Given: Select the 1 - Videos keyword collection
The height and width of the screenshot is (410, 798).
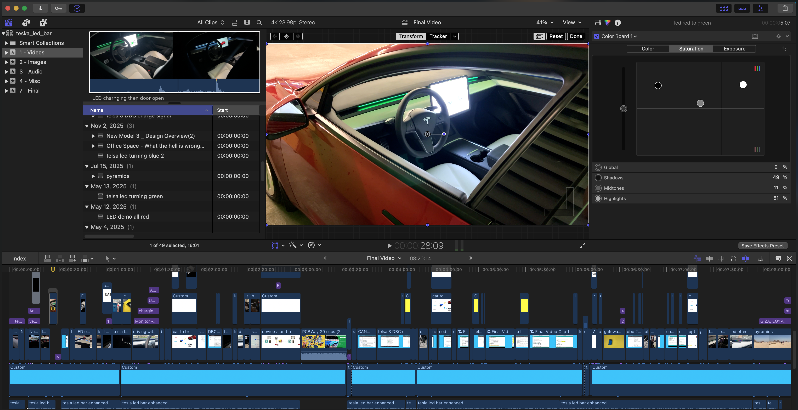Looking at the screenshot, I should click(43, 52).
